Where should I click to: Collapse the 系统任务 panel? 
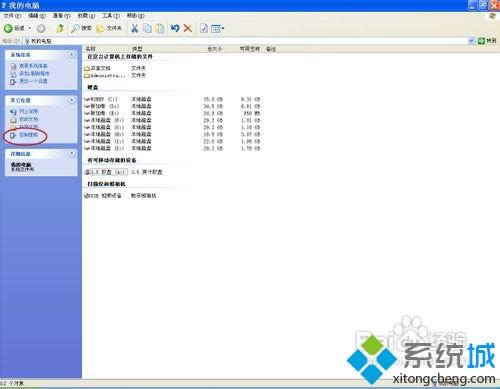coord(72,54)
